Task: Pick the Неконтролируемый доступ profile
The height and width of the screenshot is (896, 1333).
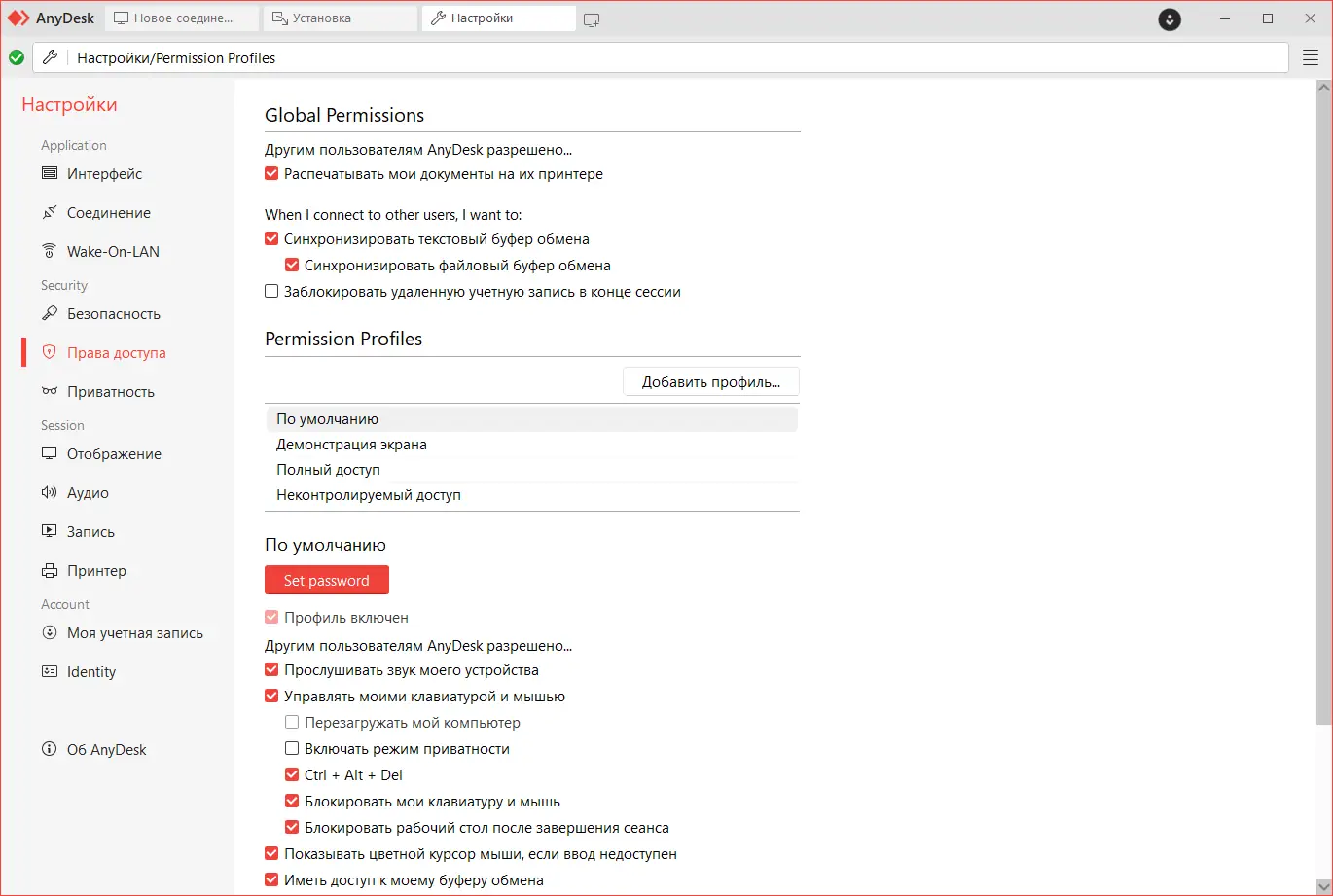Action: 532,495
